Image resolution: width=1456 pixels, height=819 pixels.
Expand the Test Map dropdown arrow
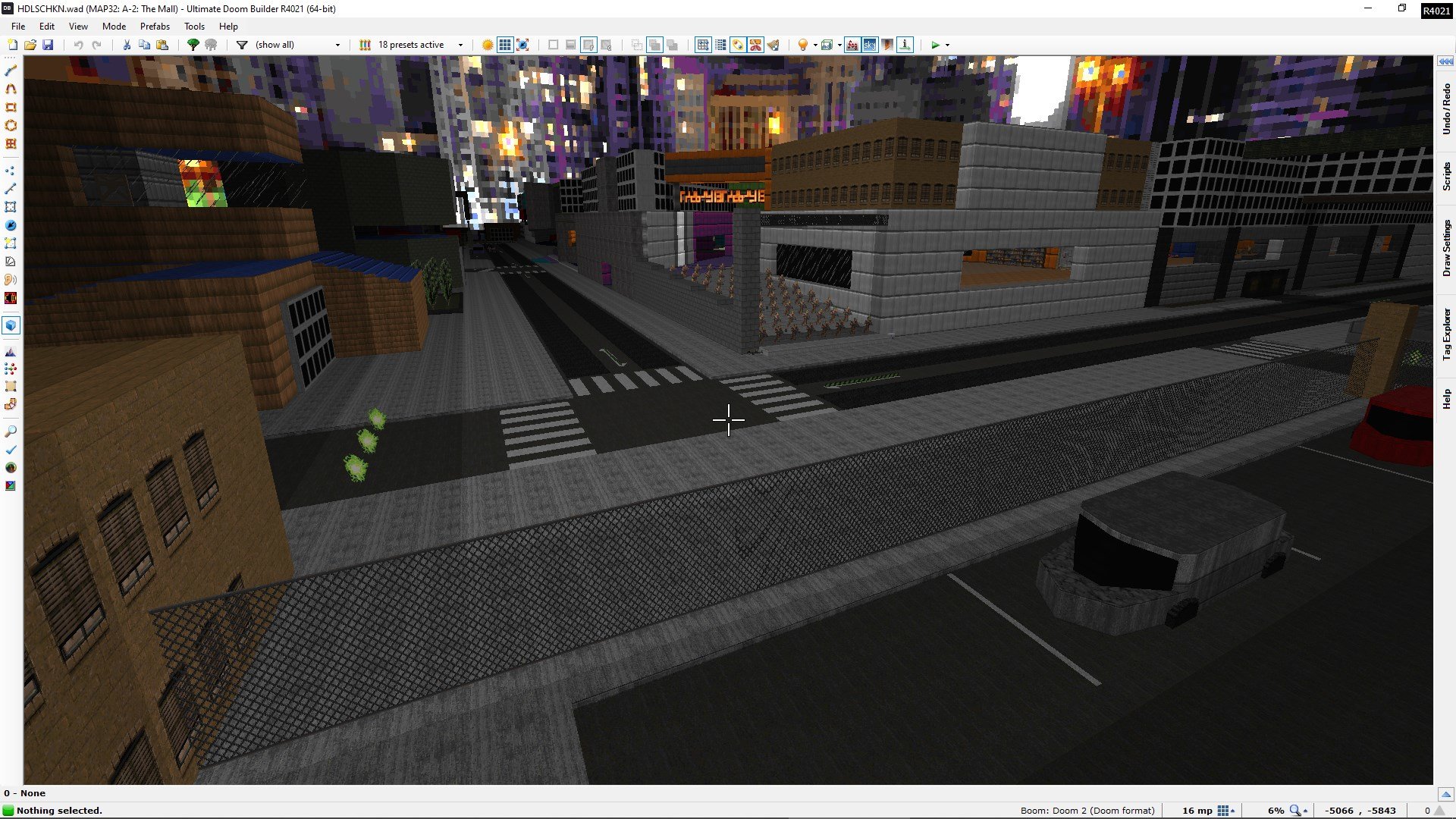(947, 45)
